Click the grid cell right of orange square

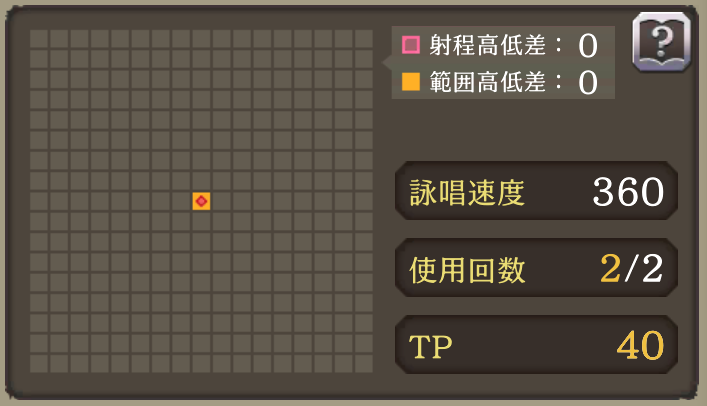click(221, 201)
